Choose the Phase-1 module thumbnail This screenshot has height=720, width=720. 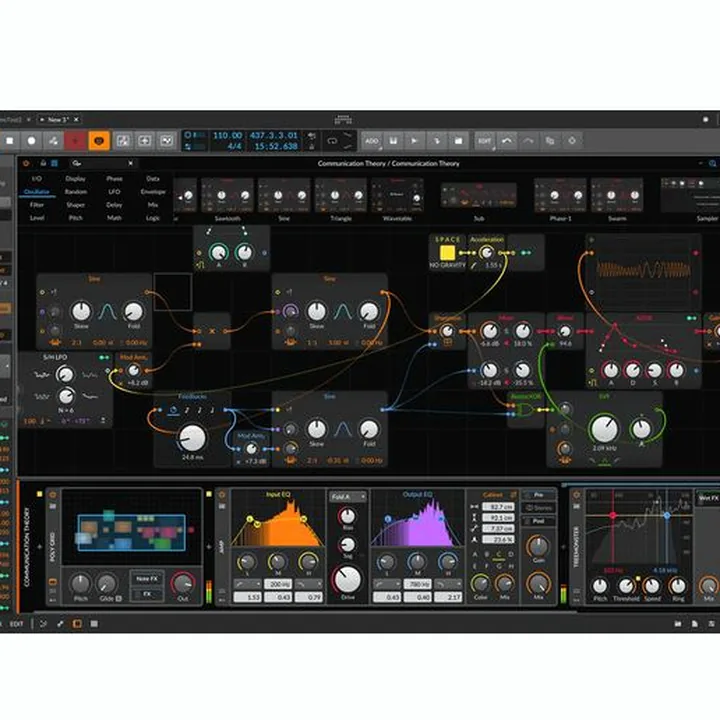[x=560, y=196]
